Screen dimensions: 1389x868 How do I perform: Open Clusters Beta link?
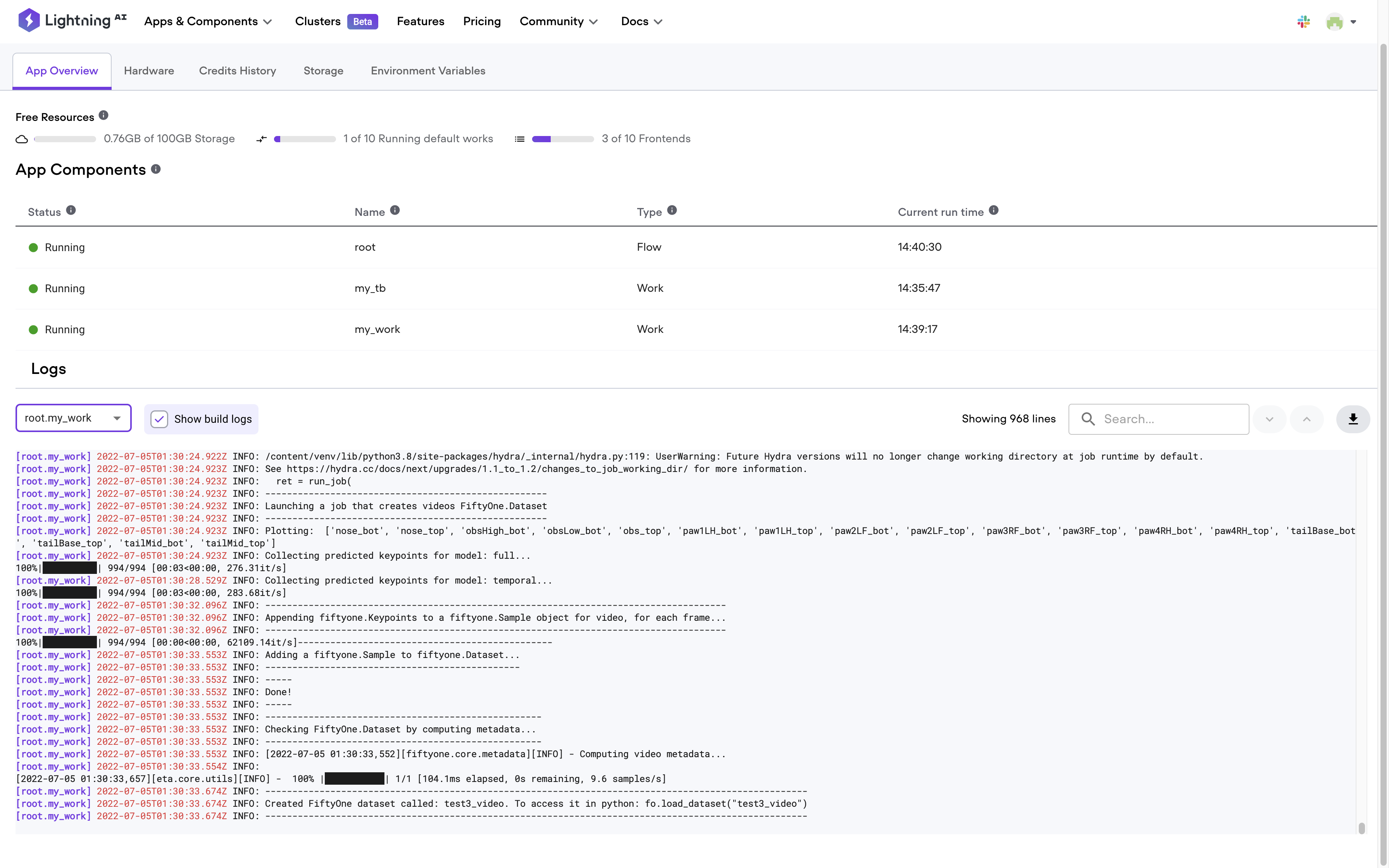336,22
